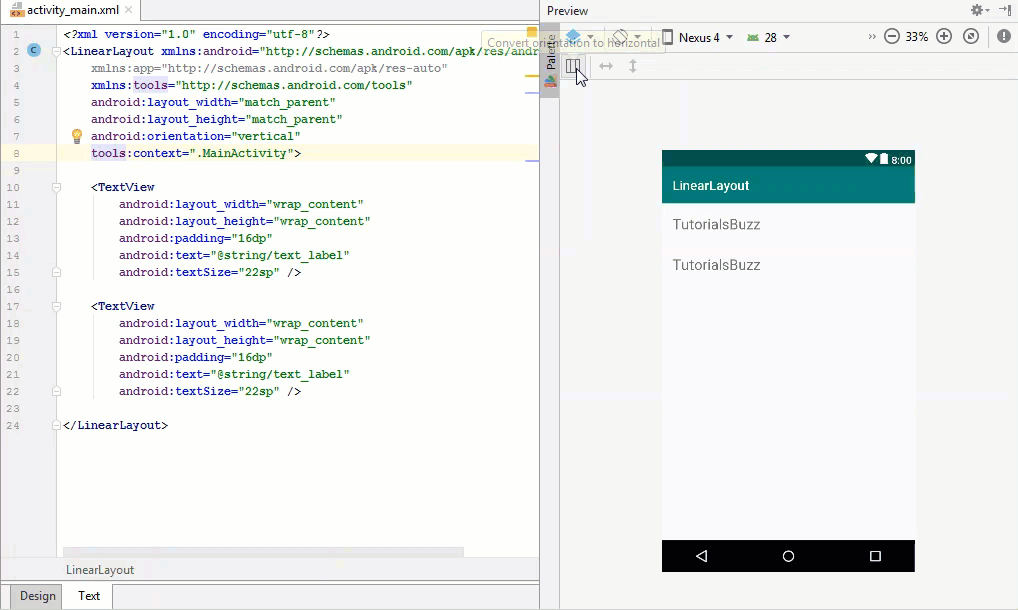This screenshot has width=1018, height=610.
Task: Click the C class gutter icon
Action: tap(35, 49)
